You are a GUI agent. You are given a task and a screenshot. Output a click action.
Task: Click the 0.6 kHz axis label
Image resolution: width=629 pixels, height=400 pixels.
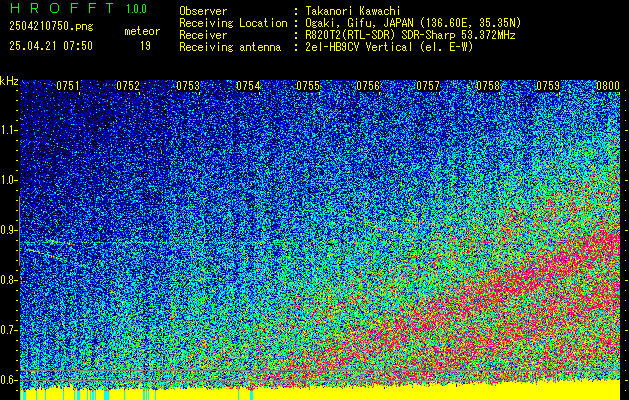8,380
